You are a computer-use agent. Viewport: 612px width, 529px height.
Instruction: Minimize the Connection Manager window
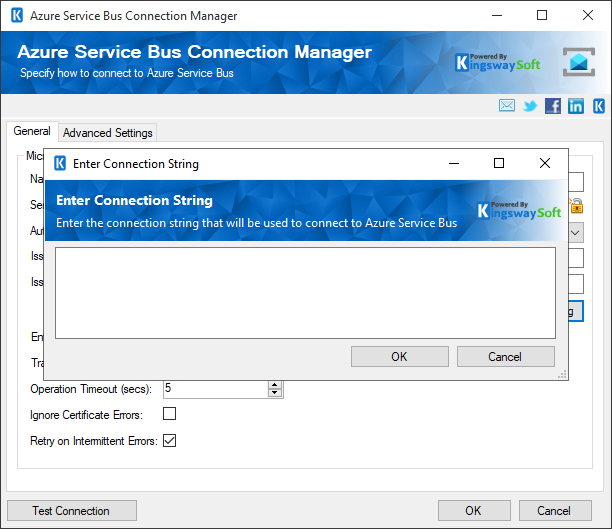pos(497,15)
